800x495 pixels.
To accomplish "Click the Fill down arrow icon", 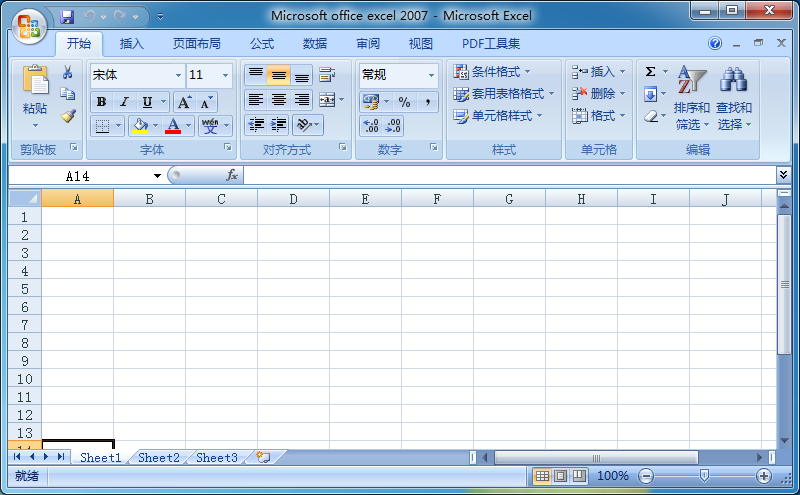I will [651, 94].
